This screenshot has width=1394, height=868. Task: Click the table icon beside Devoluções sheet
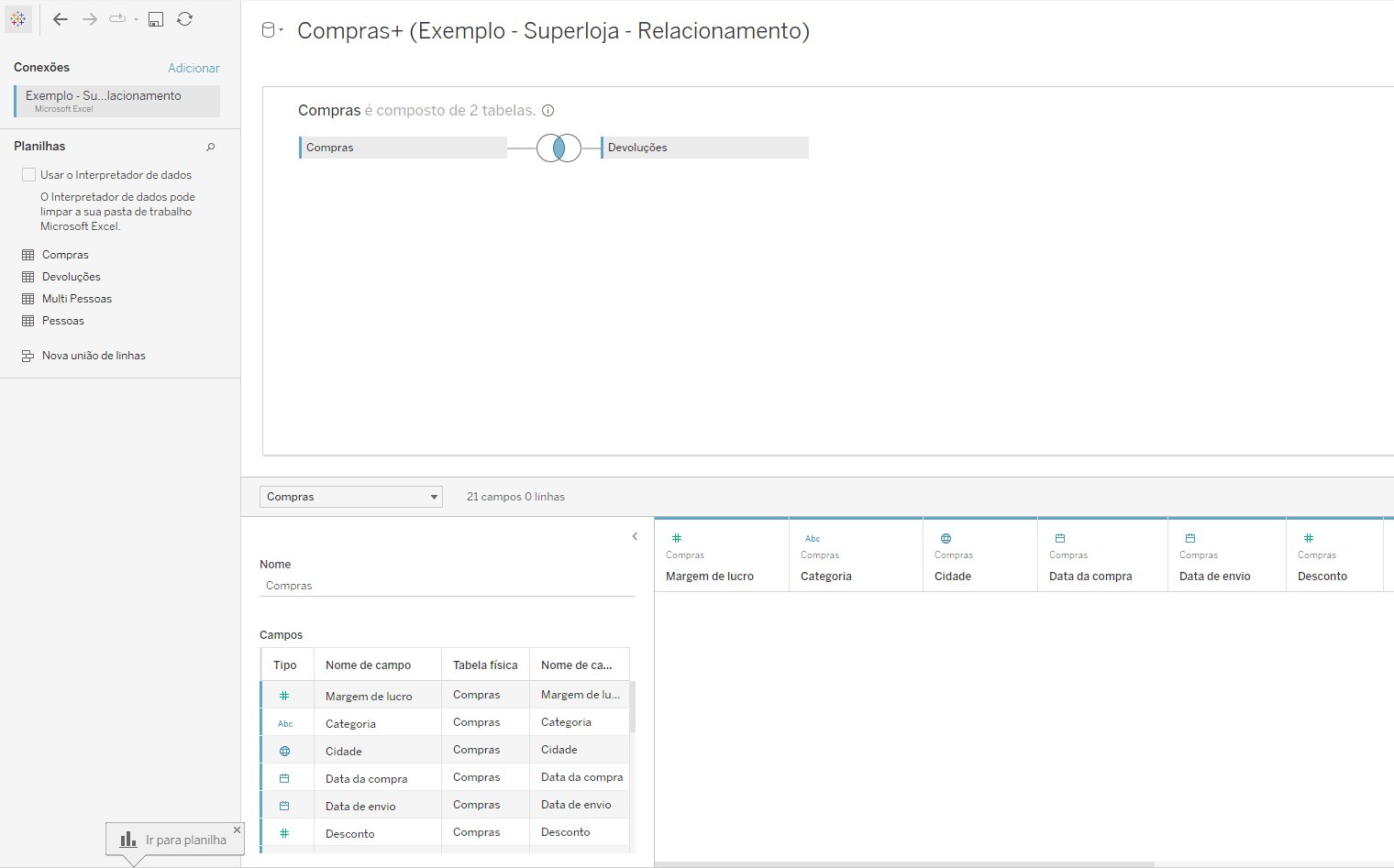click(28, 277)
